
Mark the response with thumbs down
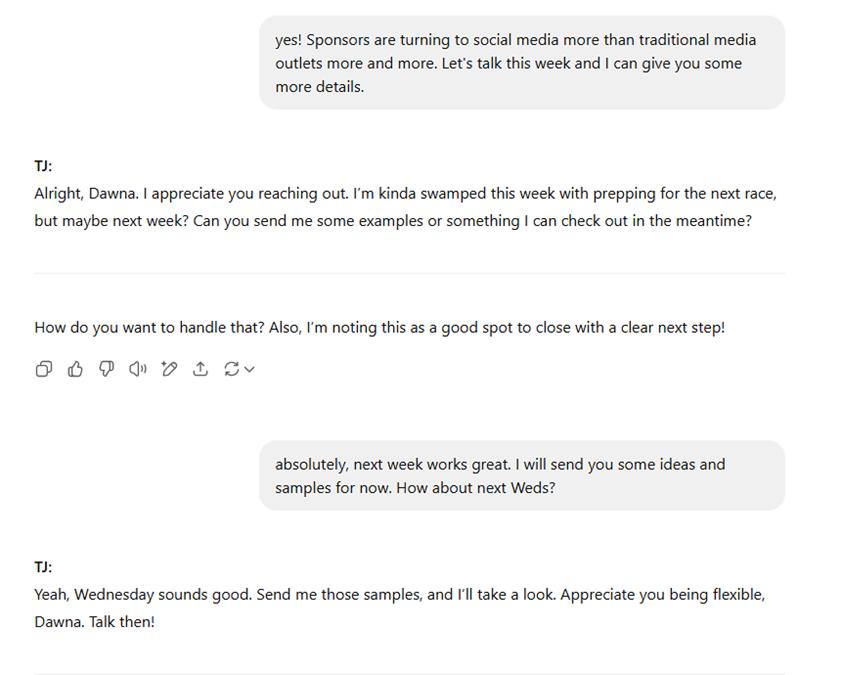pos(106,369)
